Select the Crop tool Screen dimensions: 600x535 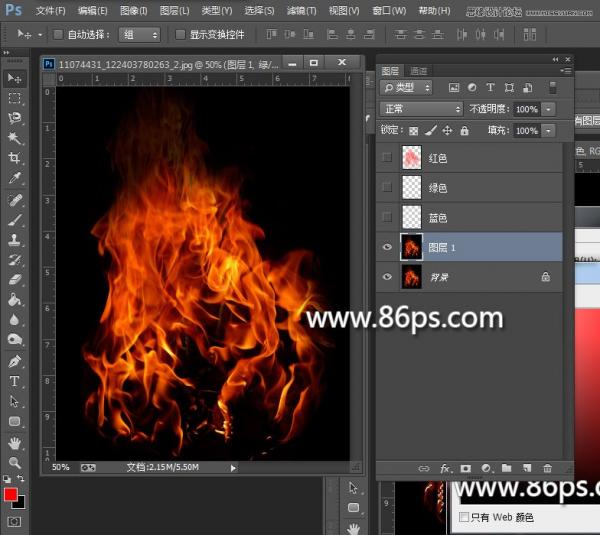15,158
